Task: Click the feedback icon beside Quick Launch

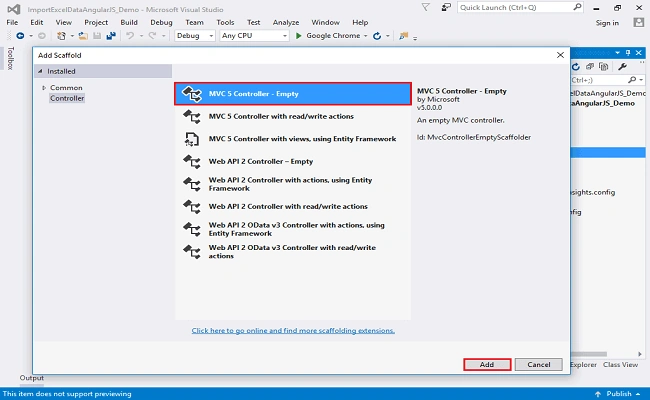Action: (446, 7)
